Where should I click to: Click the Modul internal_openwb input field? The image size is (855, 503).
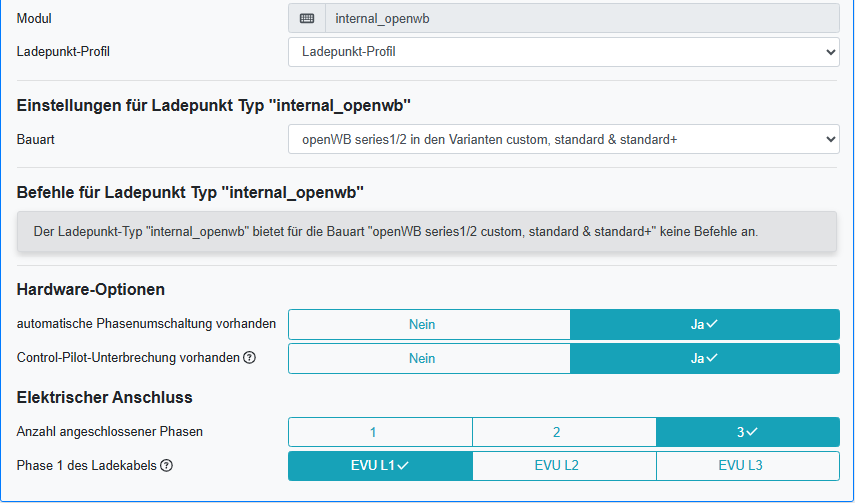[580, 18]
